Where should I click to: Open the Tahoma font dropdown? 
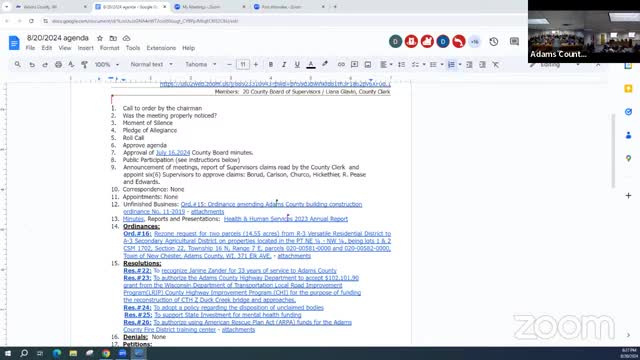tap(200, 64)
